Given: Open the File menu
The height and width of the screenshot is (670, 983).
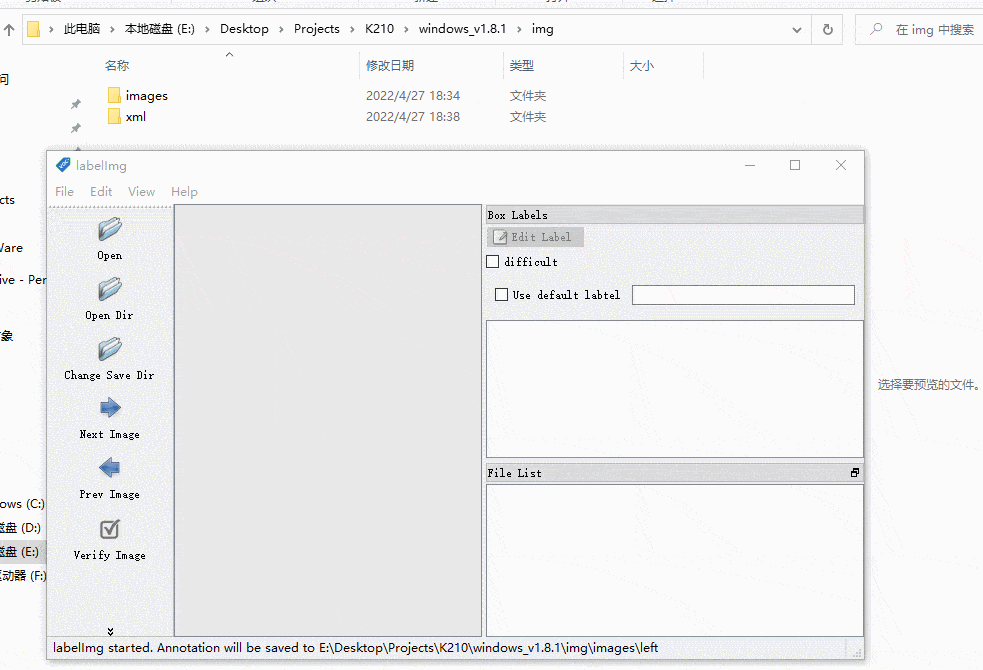Looking at the screenshot, I should tap(64, 192).
